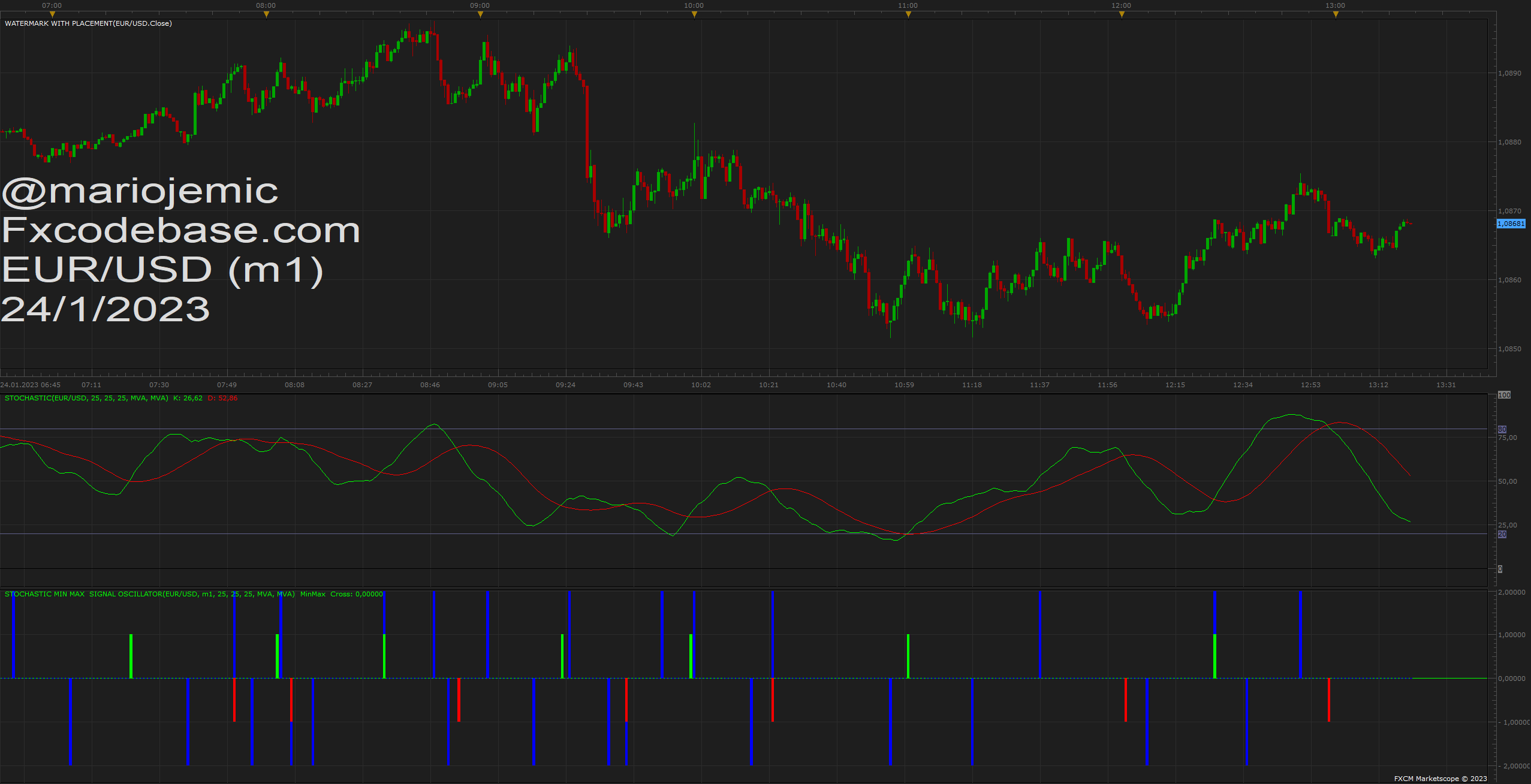This screenshot has width=1531, height=784.
Task: Click the Cross: 0,00000 value label
Action: (357, 594)
